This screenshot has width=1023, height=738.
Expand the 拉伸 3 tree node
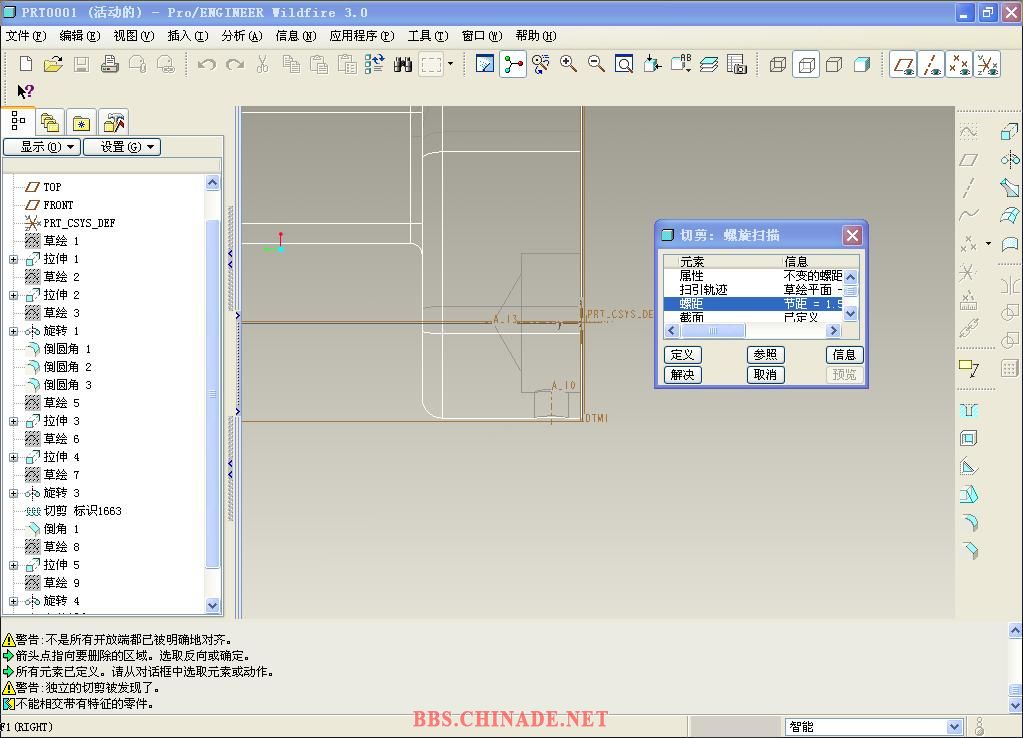[x=14, y=421]
